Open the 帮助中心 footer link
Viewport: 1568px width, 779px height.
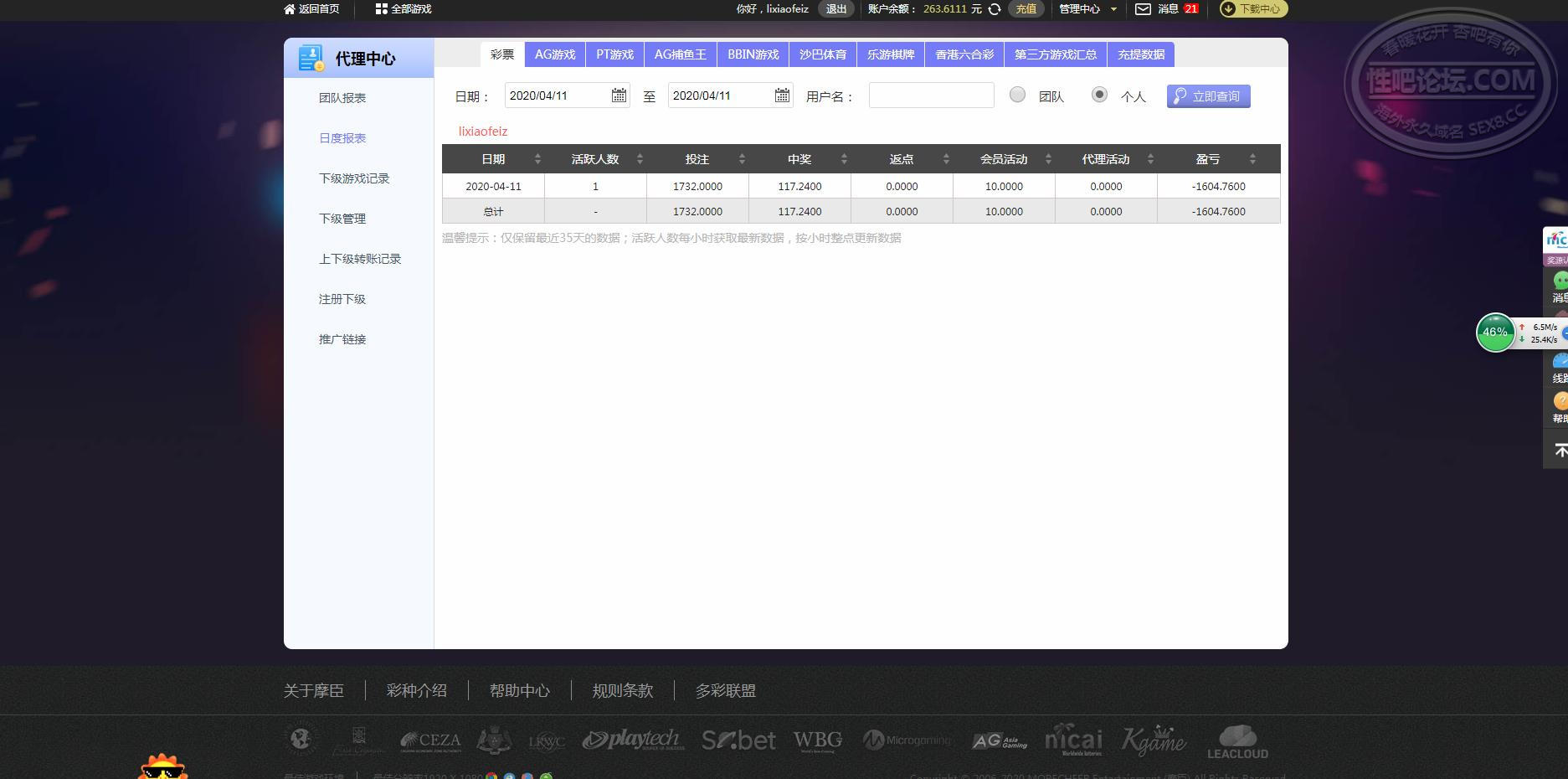pyautogui.click(x=520, y=691)
